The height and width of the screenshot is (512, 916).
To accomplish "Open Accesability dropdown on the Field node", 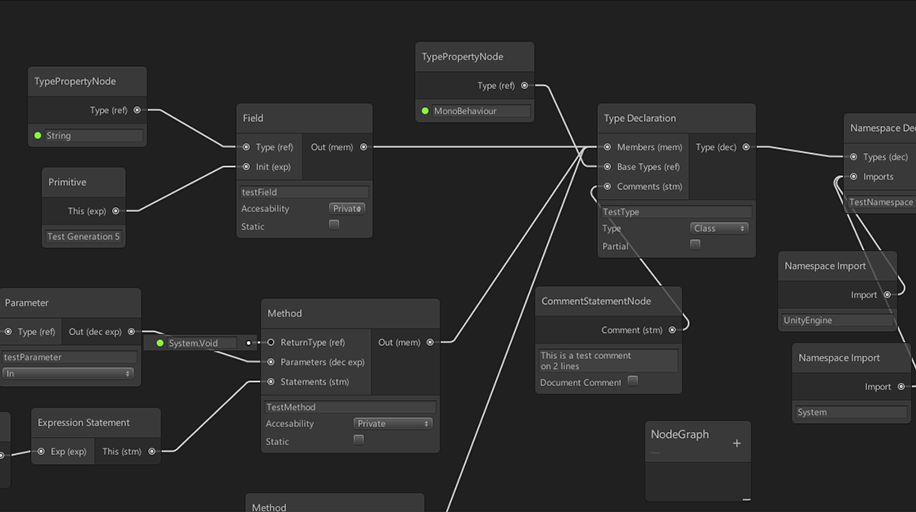I will [347, 208].
